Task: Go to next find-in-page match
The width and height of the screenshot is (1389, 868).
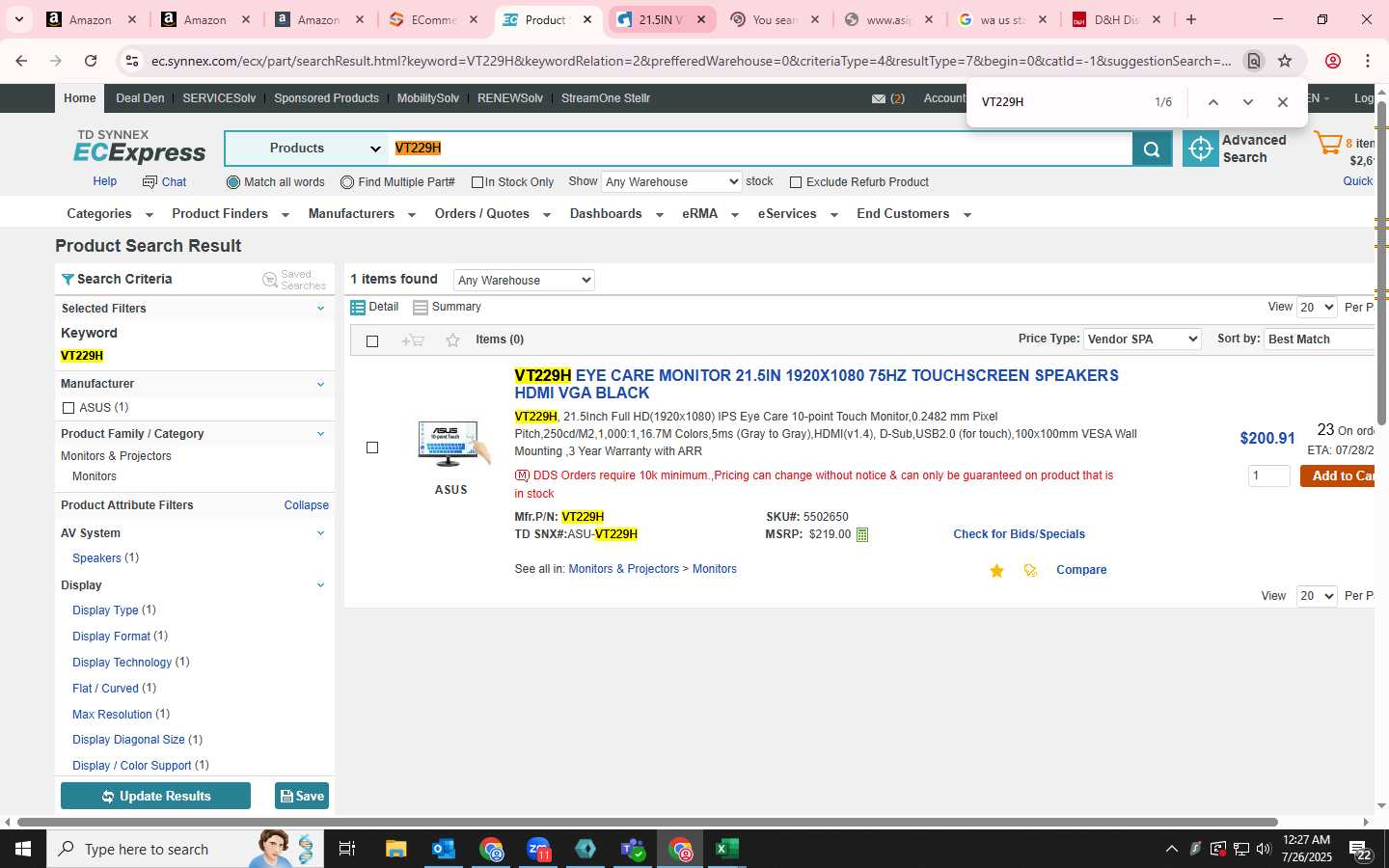Action: [x=1248, y=102]
